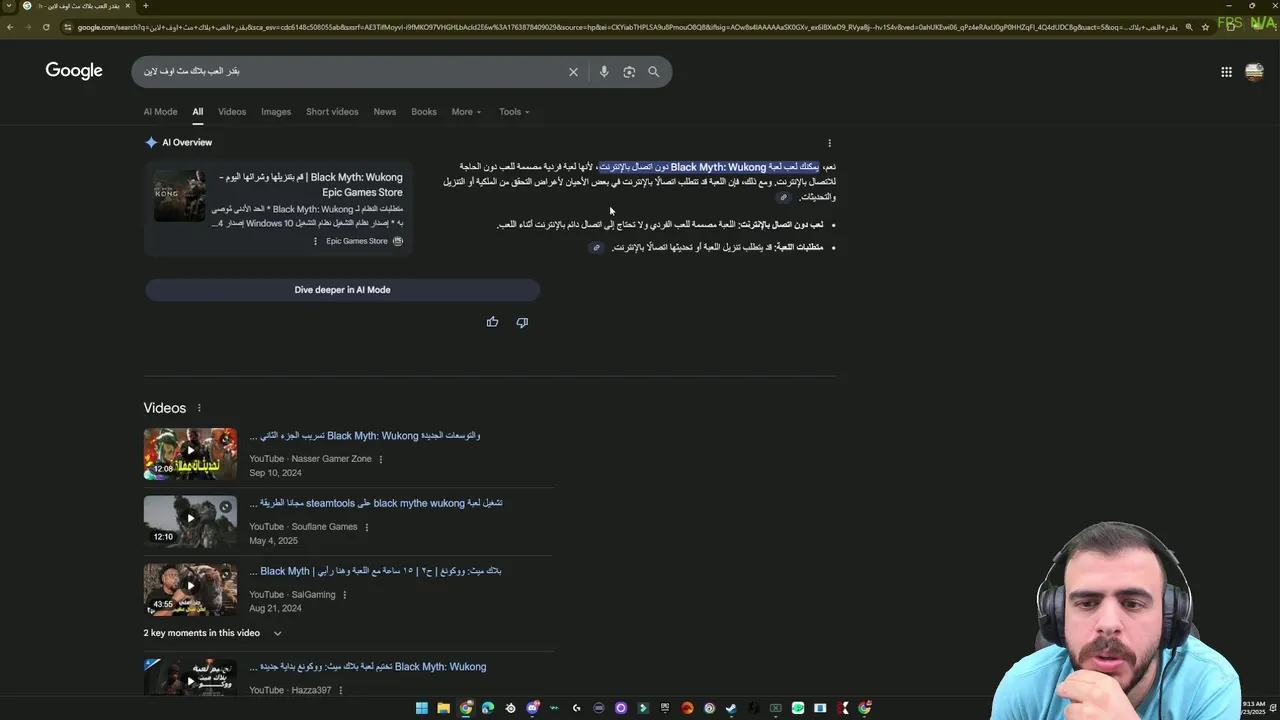Switch to Short videos tab
Image resolution: width=1280 pixels, height=720 pixels.
(x=332, y=112)
